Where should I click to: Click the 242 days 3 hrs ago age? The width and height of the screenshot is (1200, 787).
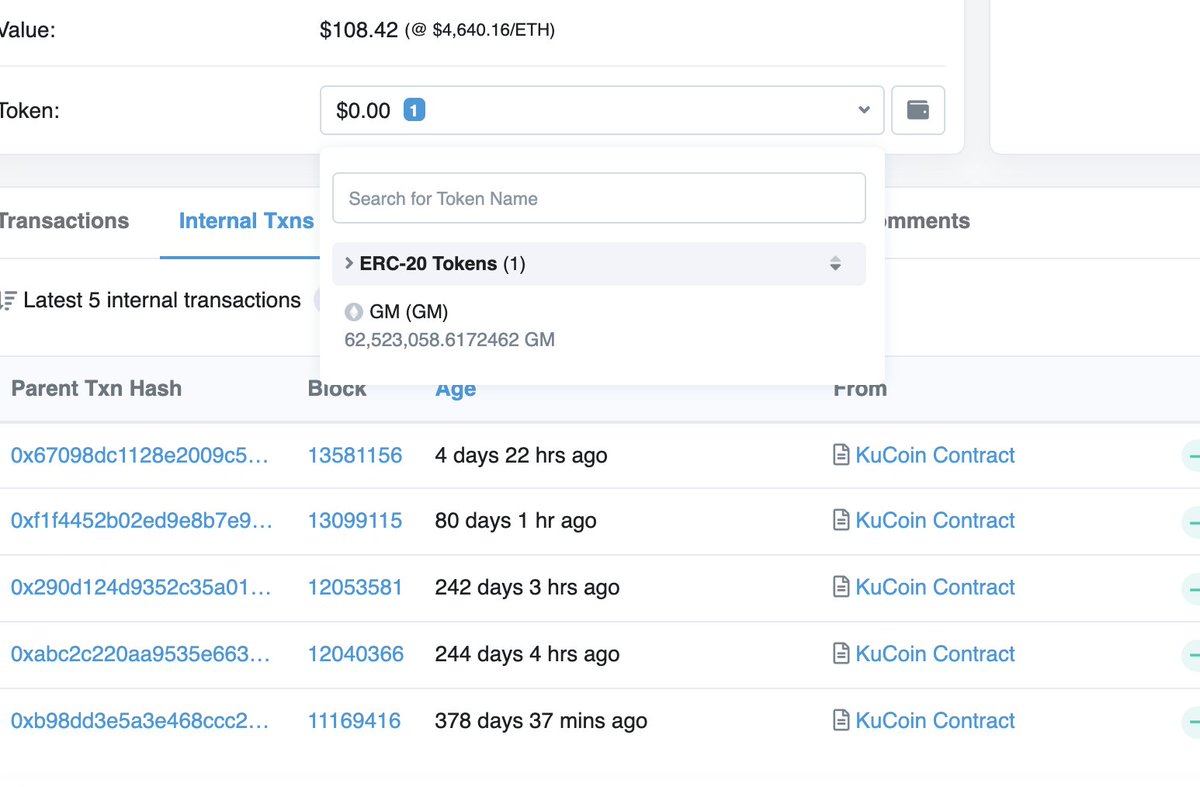pyautogui.click(x=527, y=587)
